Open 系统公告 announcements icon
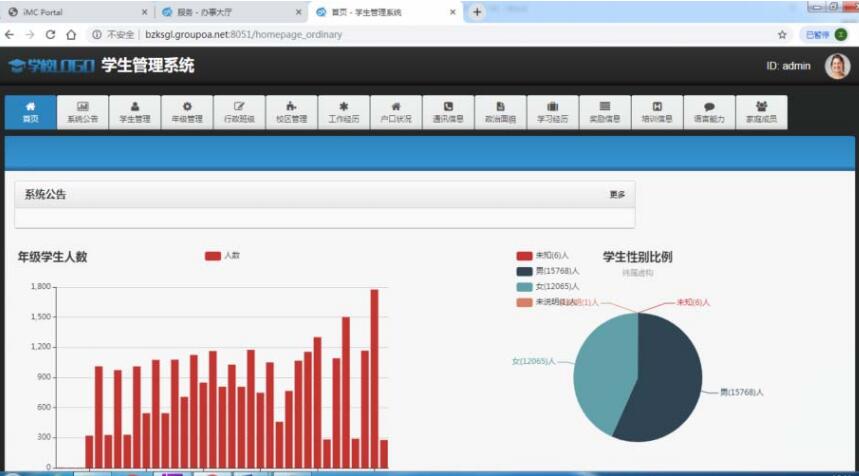The width and height of the screenshot is (859, 476). (x=83, y=112)
